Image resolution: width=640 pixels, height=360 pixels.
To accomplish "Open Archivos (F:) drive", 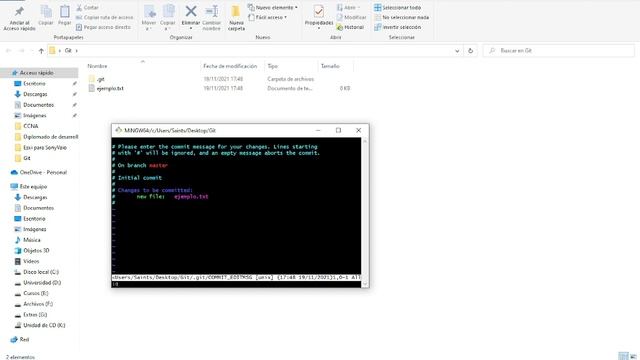I will [38, 304].
